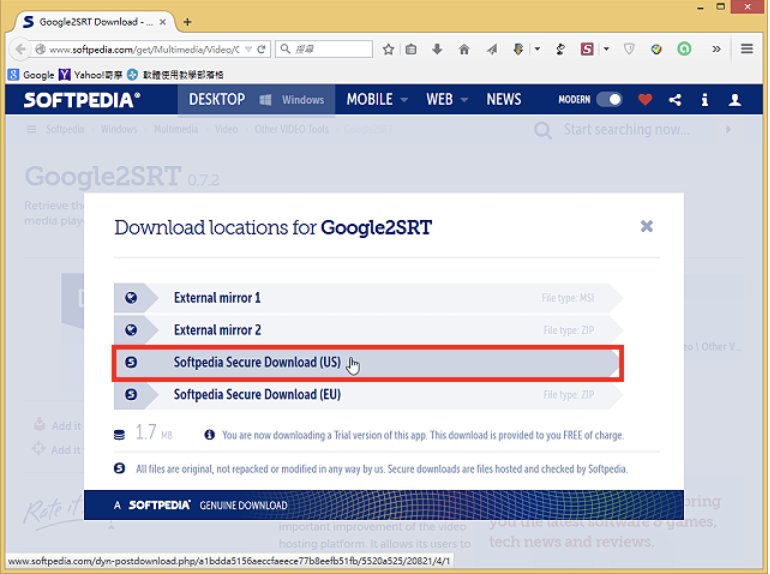Go to the Home page icon
The image size is (770, 574).
(464, 49)
